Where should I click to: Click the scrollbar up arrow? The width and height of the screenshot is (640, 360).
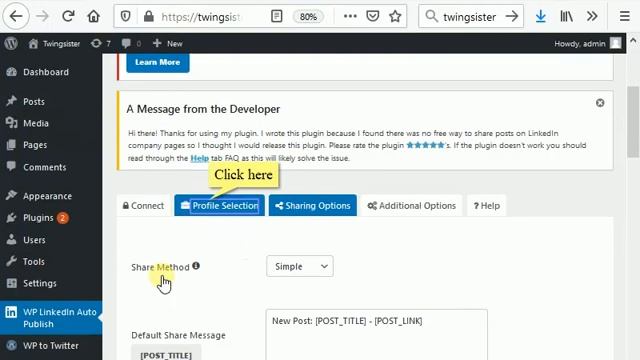633,40
